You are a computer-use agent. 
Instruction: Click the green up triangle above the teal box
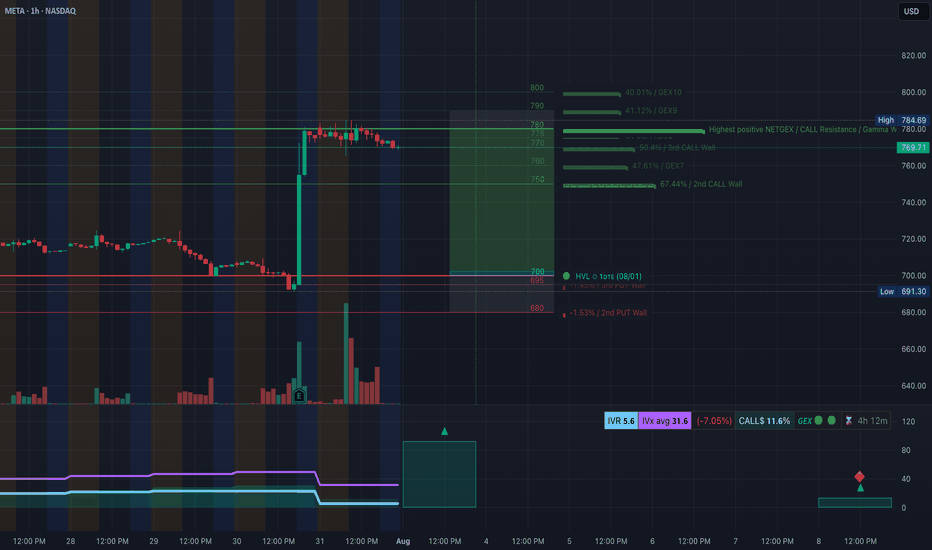(445, 431)
